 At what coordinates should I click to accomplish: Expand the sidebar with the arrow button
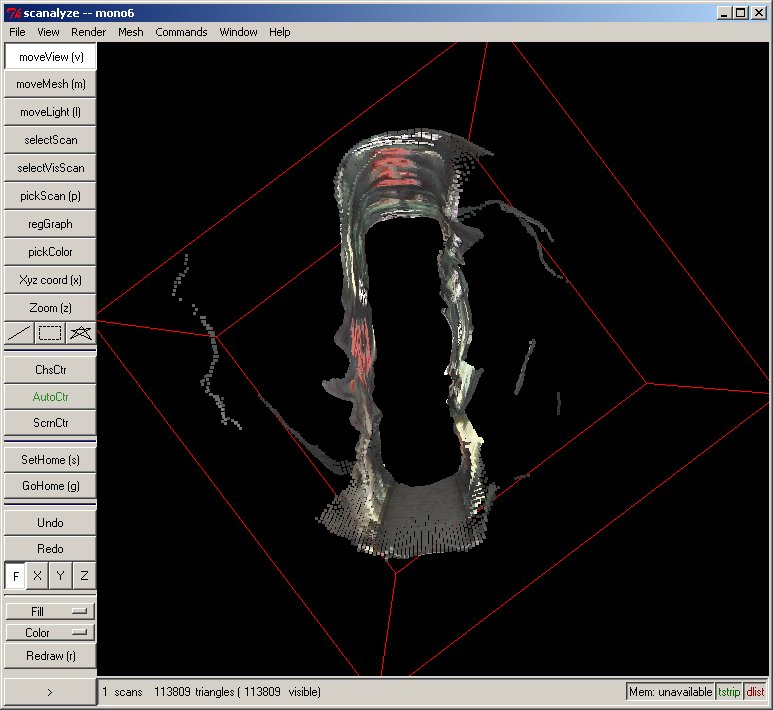(50, 691)
